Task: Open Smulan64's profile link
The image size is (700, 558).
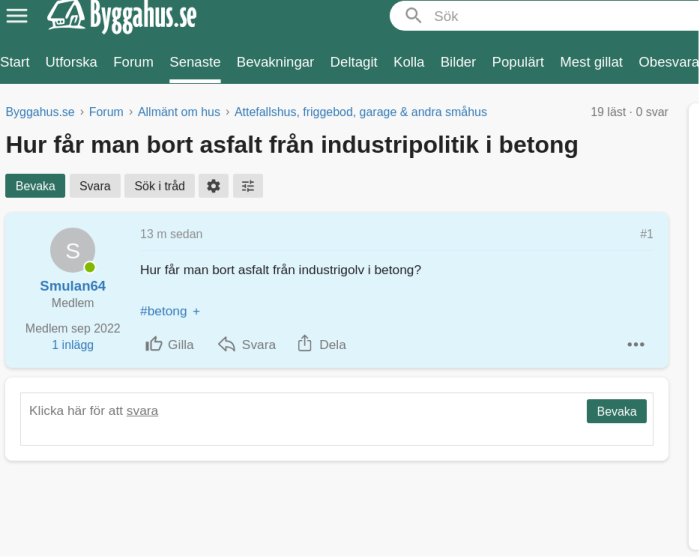Action: pos(73,286)
